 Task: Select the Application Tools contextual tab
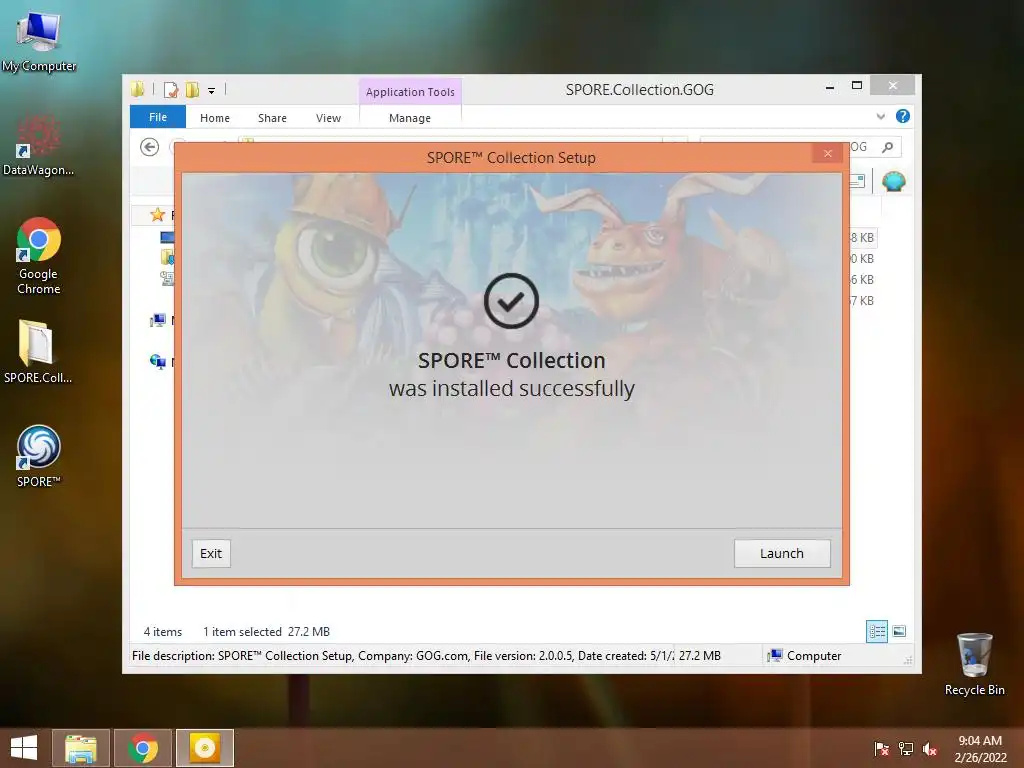(410, 91)
